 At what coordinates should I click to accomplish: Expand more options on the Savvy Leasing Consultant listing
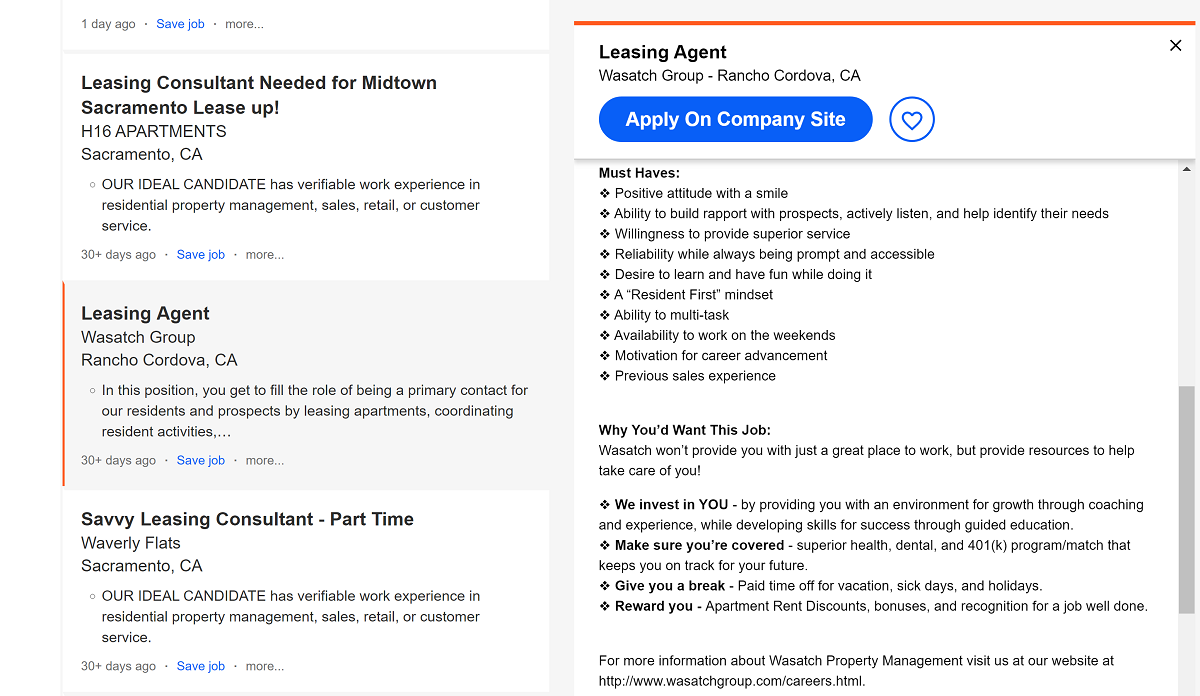(264, 665)
